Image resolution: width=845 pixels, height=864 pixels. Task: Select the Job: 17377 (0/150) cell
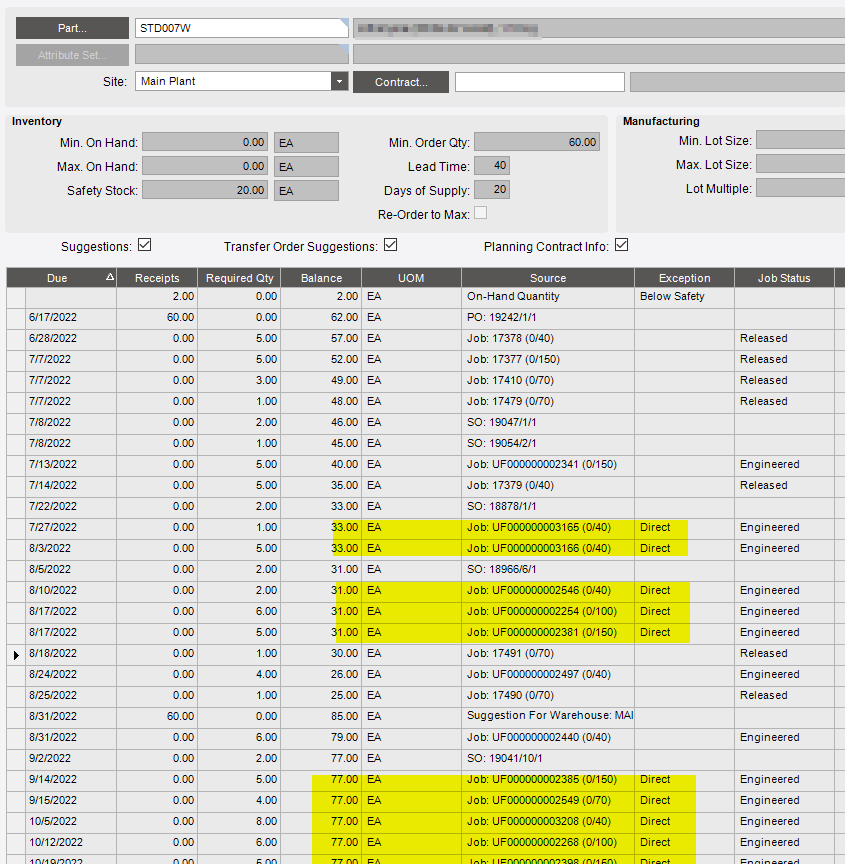pos(548,359)
